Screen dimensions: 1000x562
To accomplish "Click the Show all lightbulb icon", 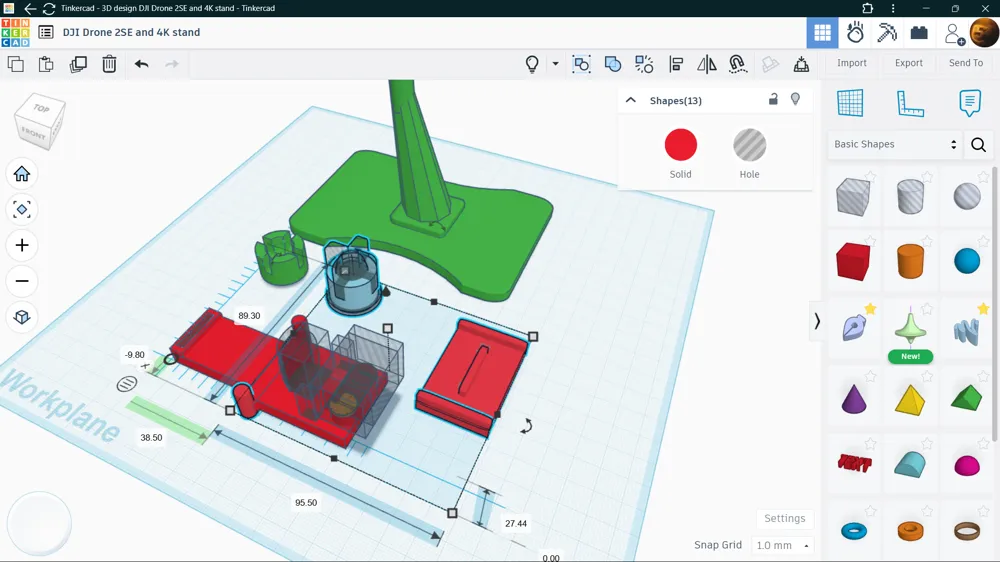I will click(532, 64).
